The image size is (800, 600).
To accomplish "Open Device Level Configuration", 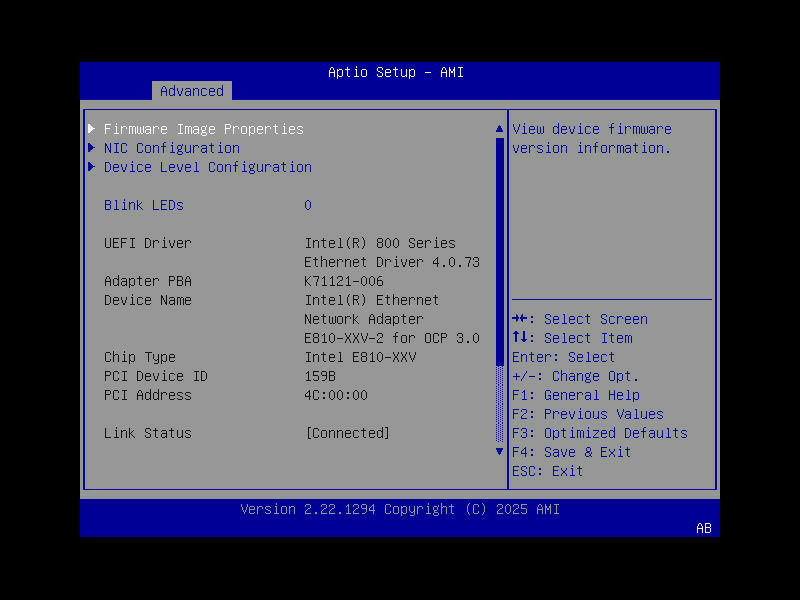I will 207,167.
